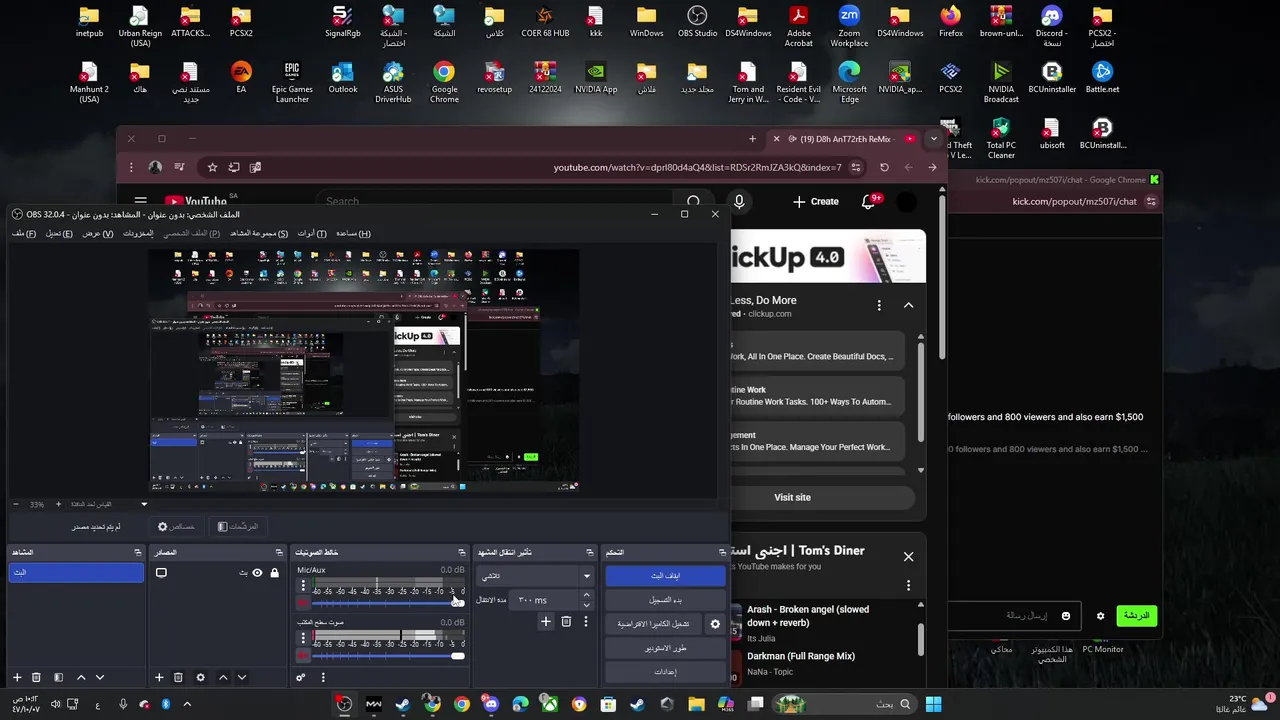Click YouTube Create button
The height and width of the screenshot is (720, 1280).
click(816, 201)
